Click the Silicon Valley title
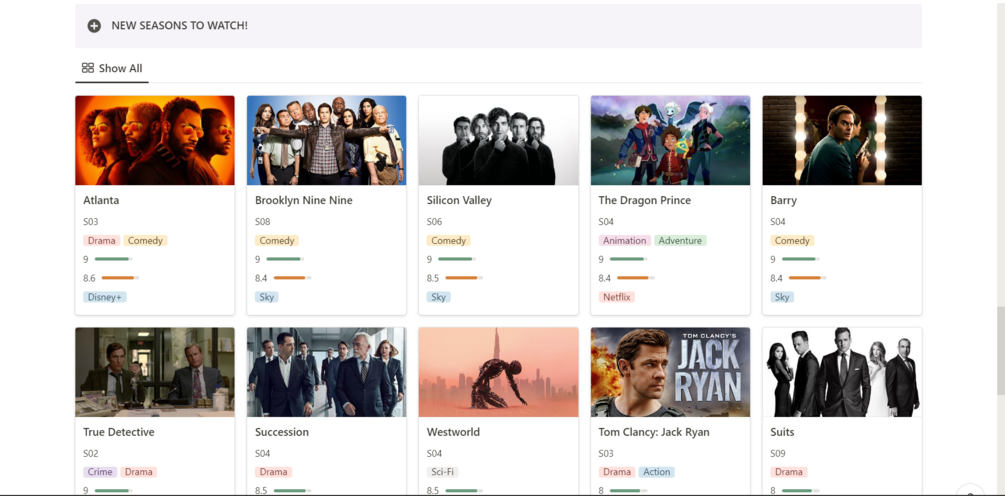 459,201
